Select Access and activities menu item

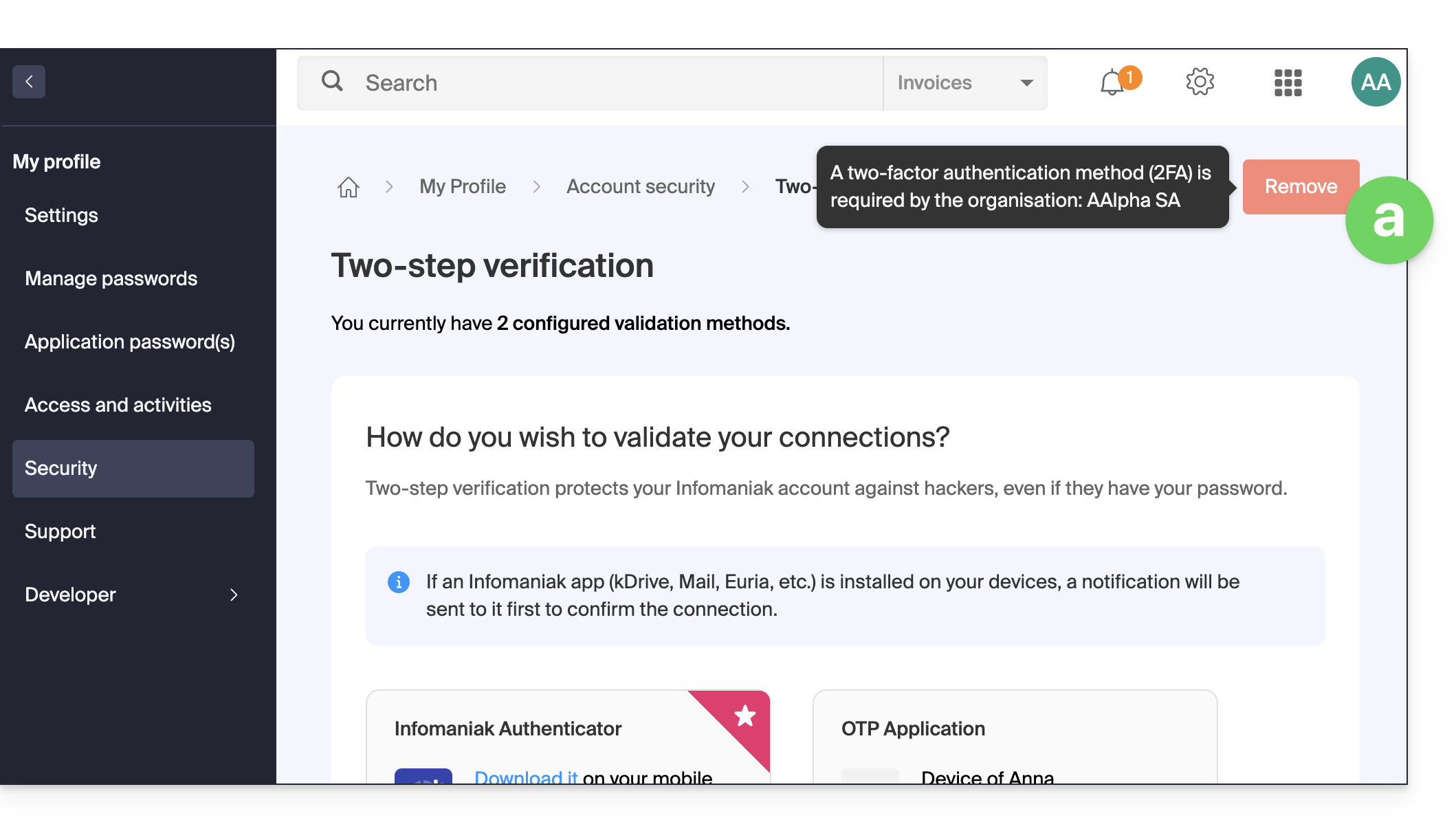pos(118,405)
